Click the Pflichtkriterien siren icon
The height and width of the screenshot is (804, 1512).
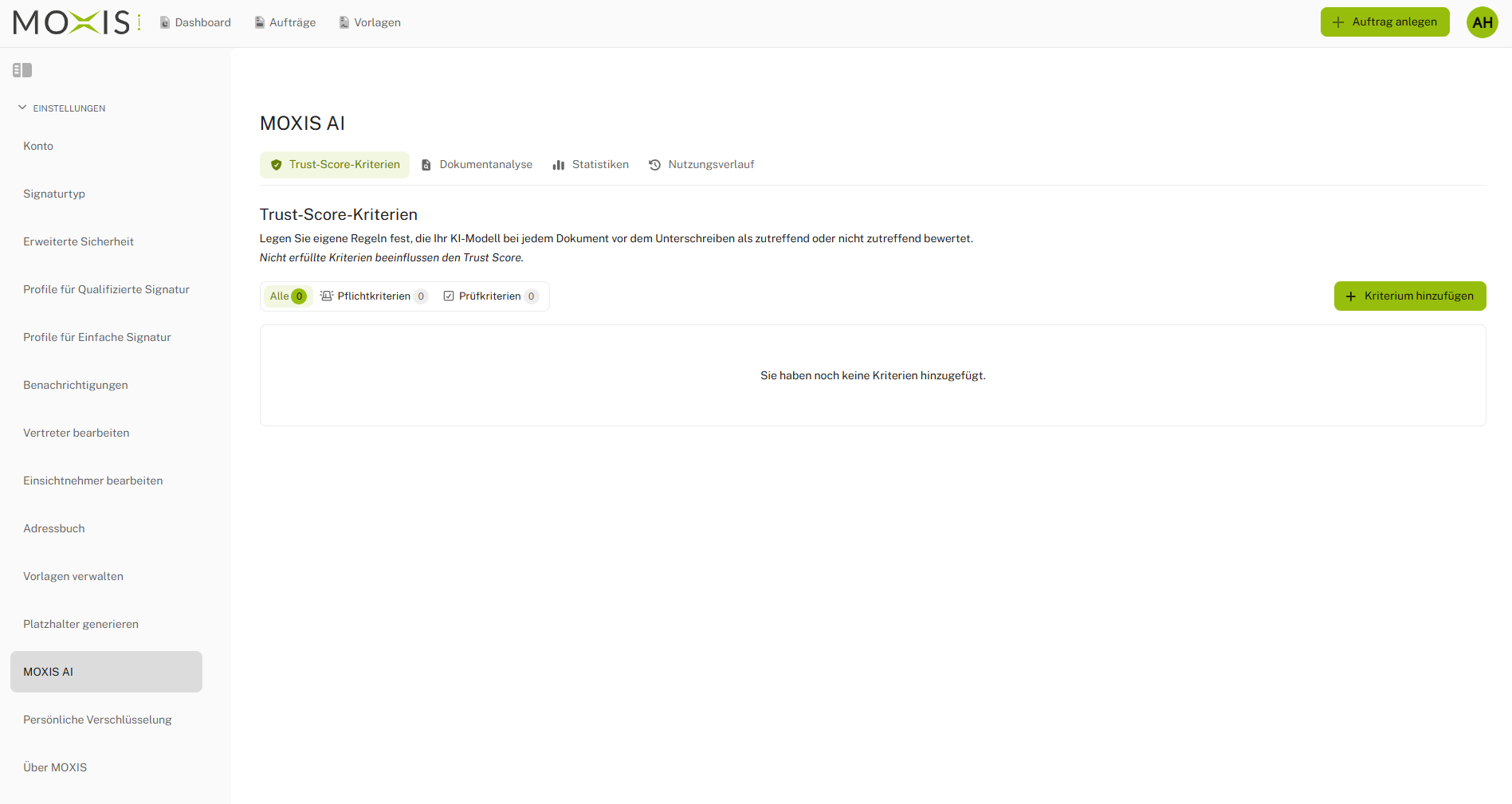327,296
